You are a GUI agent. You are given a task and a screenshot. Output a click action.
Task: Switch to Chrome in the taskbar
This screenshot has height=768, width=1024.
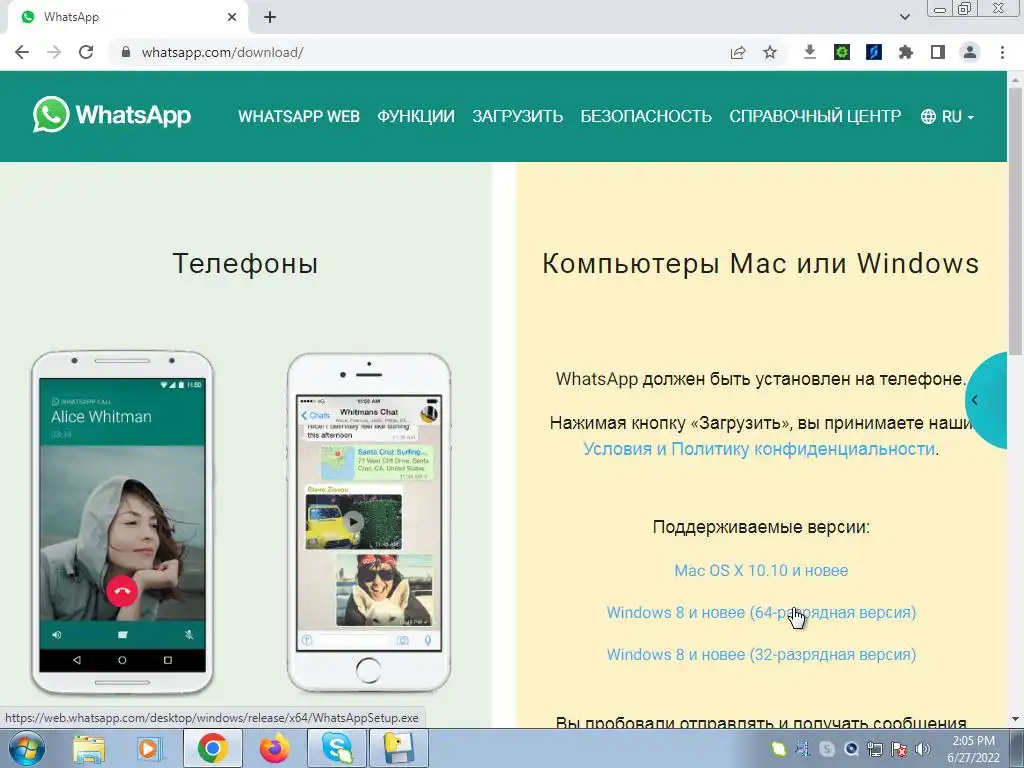point(212,748)
